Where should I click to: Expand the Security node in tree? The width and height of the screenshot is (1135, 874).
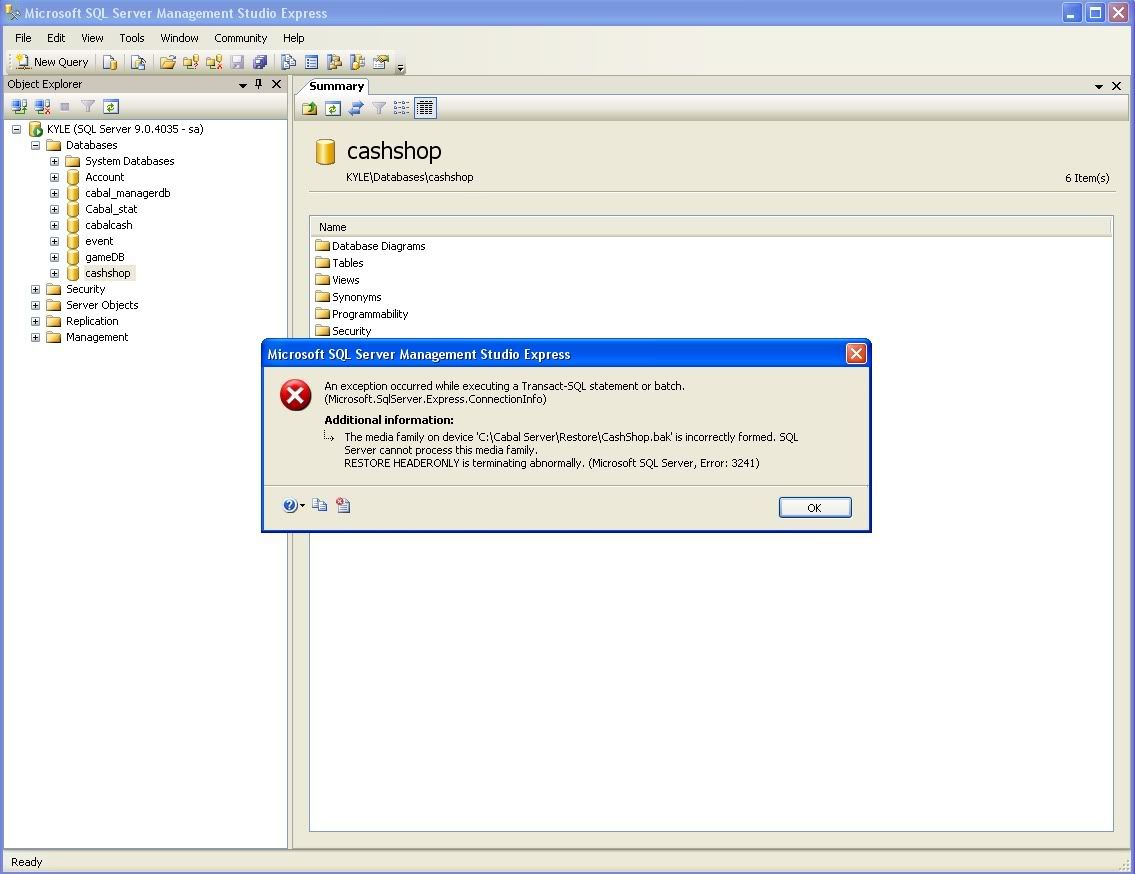point(36,289)
